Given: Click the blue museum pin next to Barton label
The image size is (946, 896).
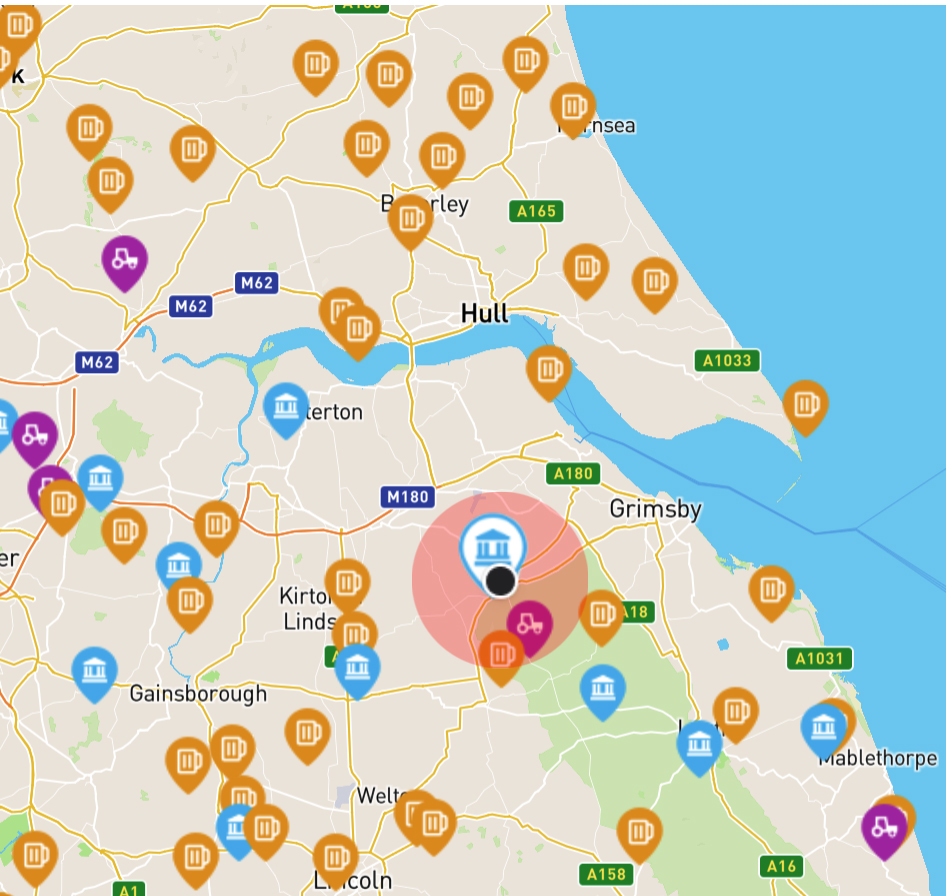Looking at the screenshot, I should pos(286,407).
